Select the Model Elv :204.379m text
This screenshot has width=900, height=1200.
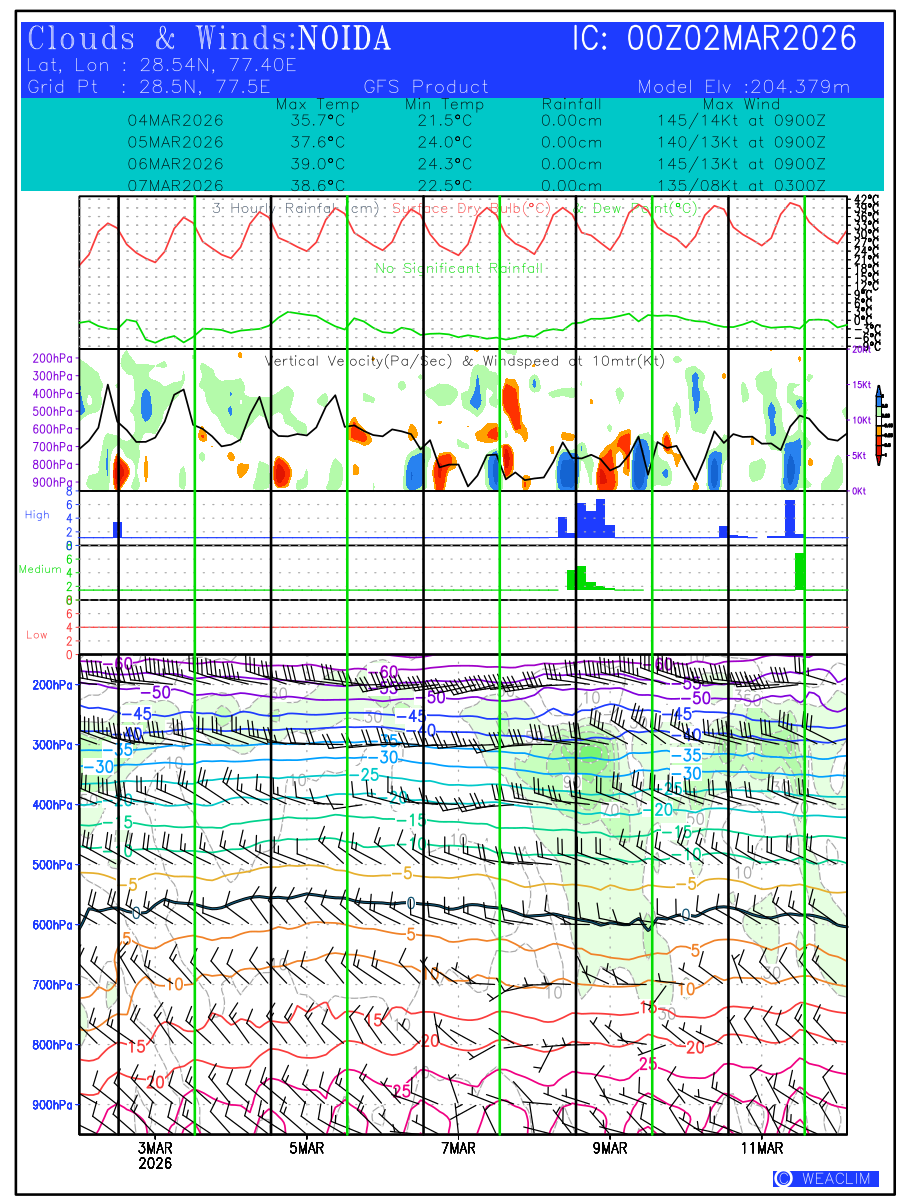[743, 87]
